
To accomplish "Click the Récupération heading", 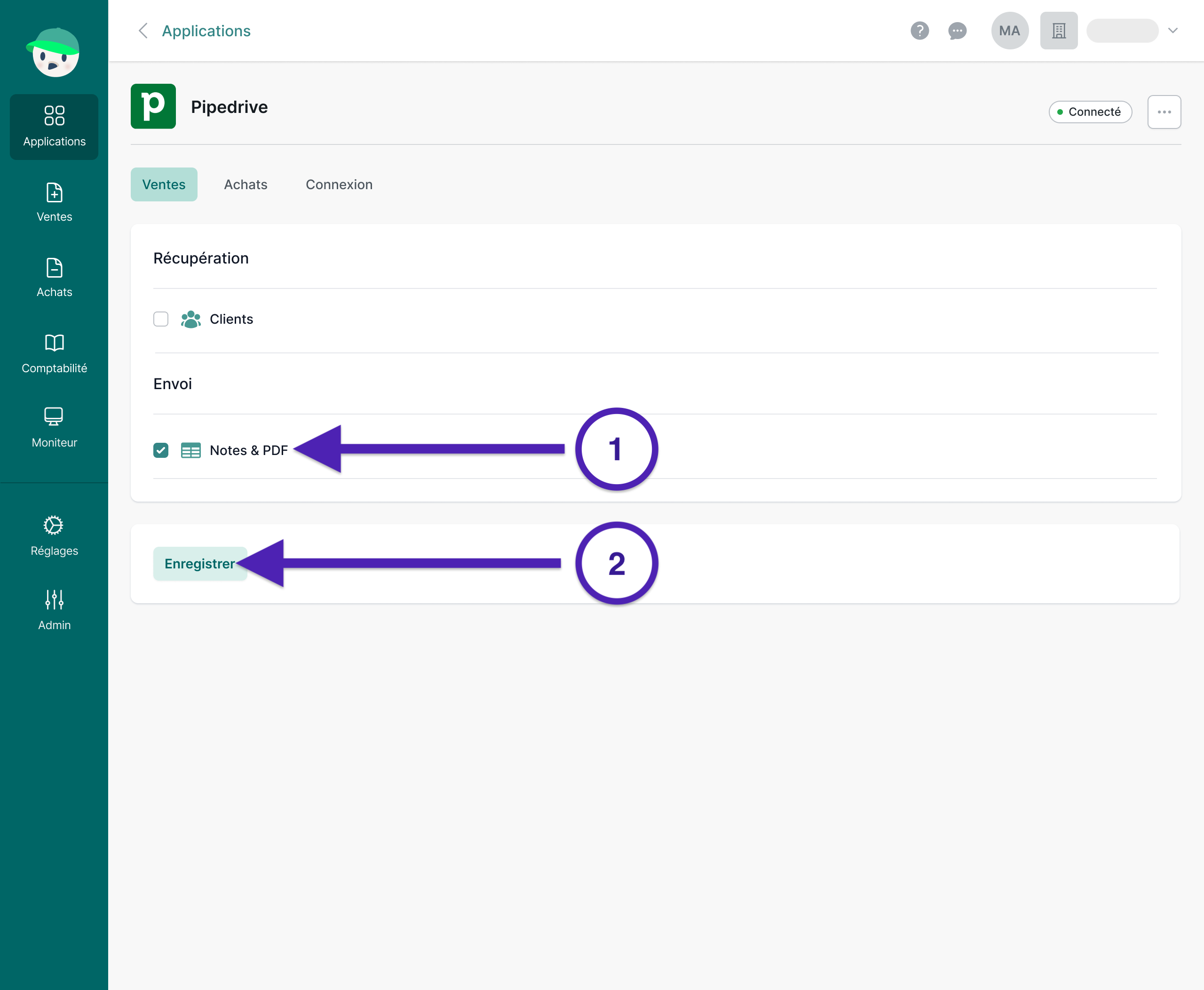I will 201,258.
